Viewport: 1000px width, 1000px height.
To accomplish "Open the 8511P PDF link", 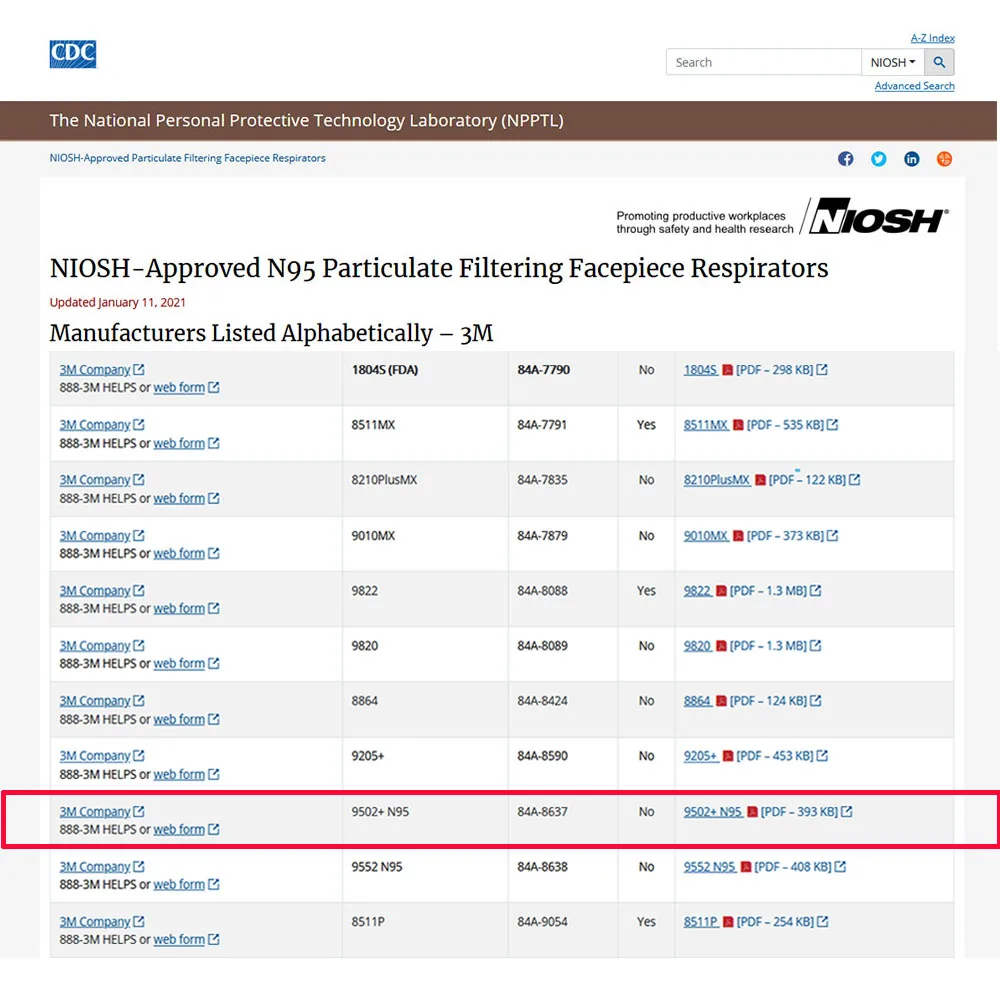I will pyautogui.click(x=701, y=922).
